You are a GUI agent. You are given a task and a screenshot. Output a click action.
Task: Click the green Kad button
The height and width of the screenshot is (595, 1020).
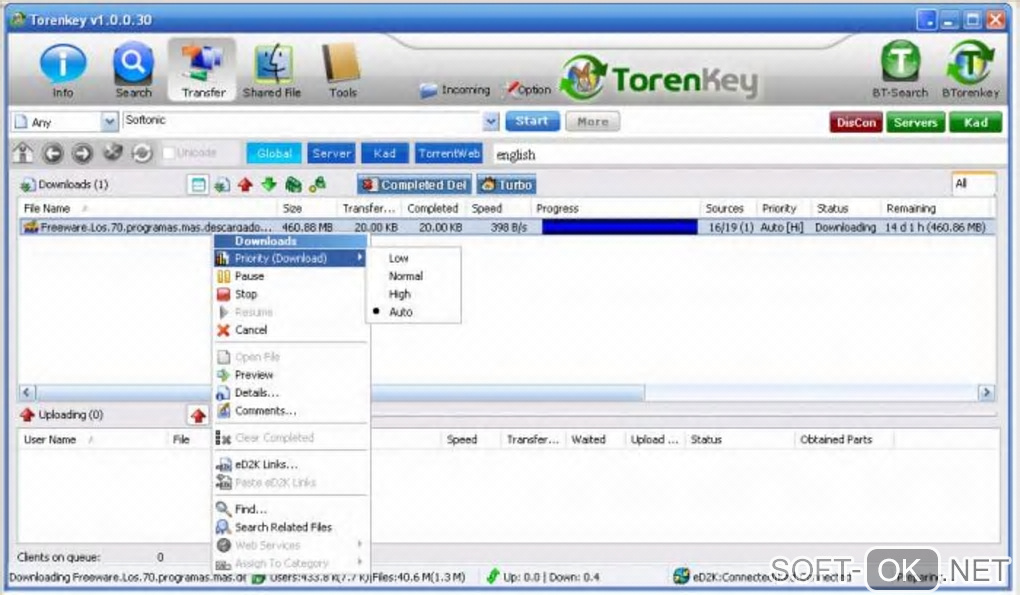coord(975,122)
